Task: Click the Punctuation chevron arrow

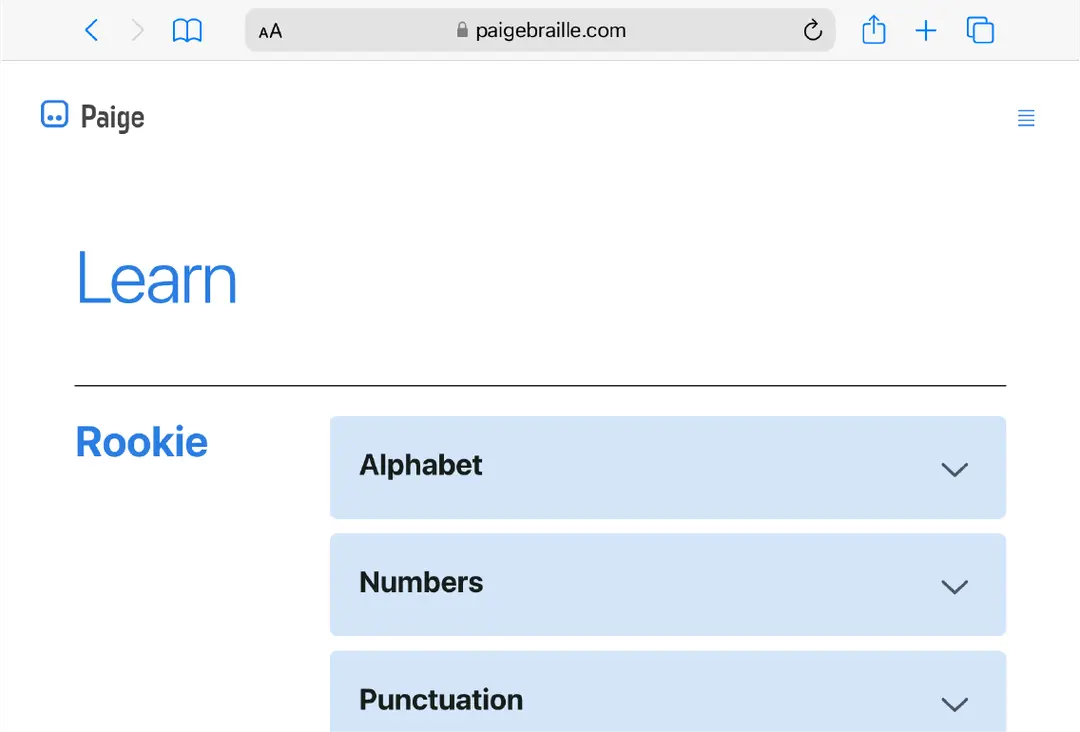Action: coord(954,704)
